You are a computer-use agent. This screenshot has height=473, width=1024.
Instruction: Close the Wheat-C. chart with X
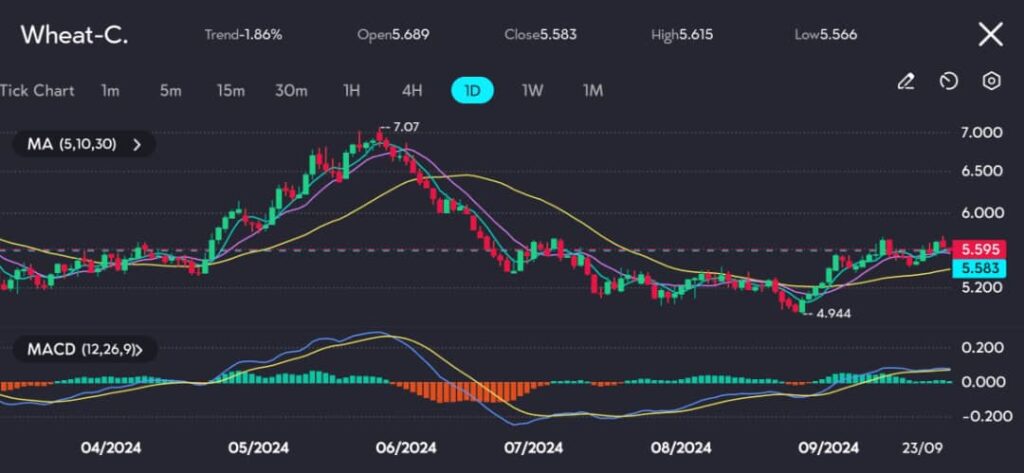(x=990, y=35)
